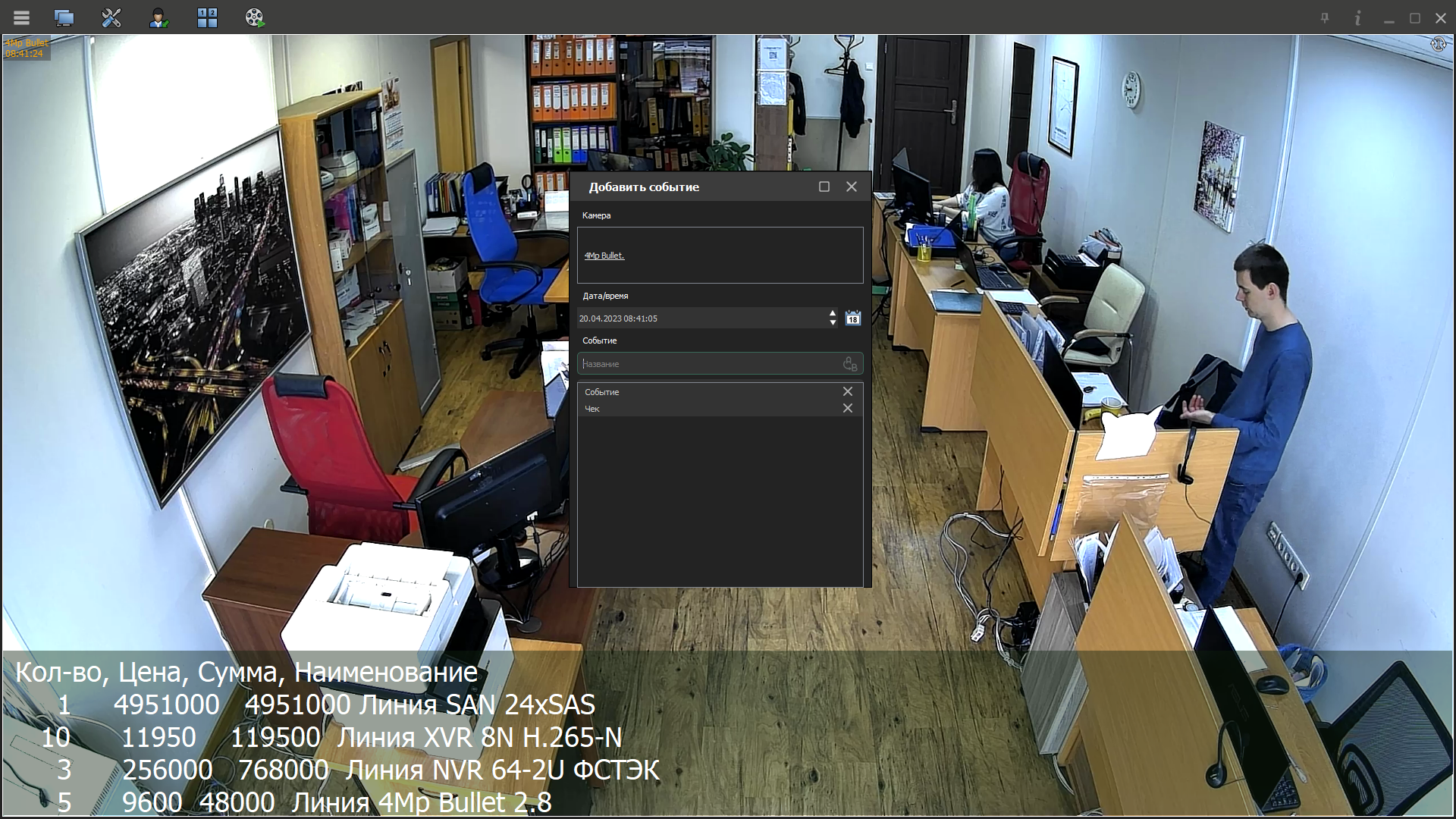1456x819 pixels.
Task: Open the hamburger main menu
Action: click(x=21, y=17)
